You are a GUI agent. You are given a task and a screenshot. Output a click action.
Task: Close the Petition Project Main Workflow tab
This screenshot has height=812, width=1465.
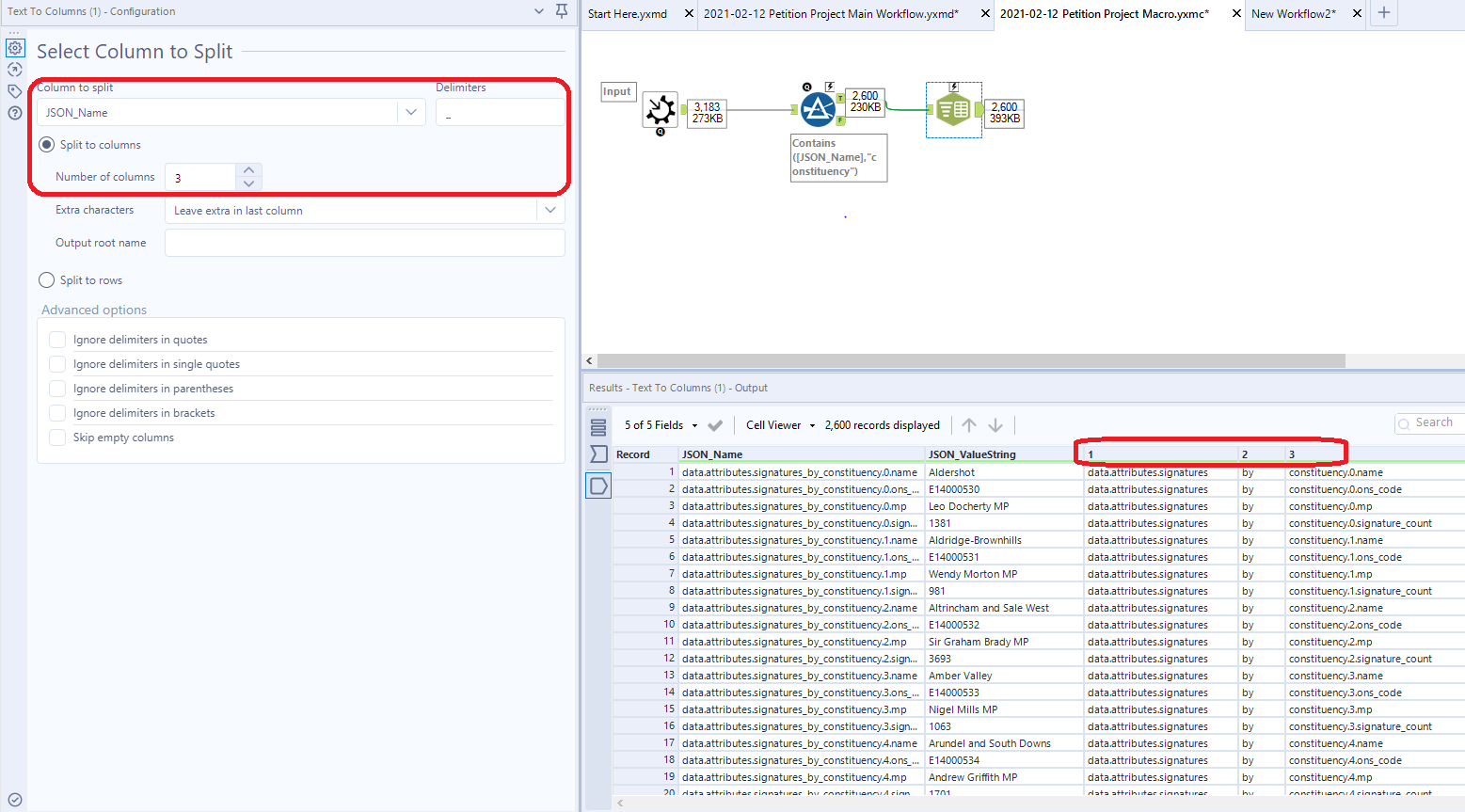[x=985, y=13]
